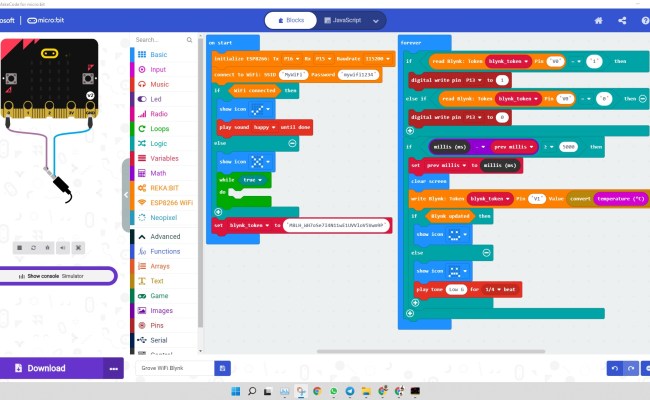Collapse the Advanced section
This screenshot has width=650, height=400.
click(163, 236)
